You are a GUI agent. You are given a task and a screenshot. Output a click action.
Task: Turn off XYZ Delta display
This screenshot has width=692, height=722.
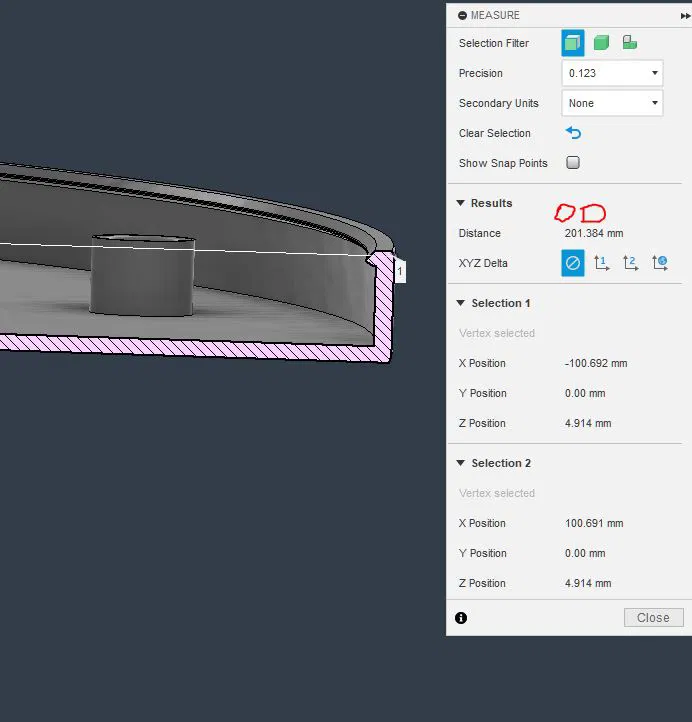pos(573,263)
